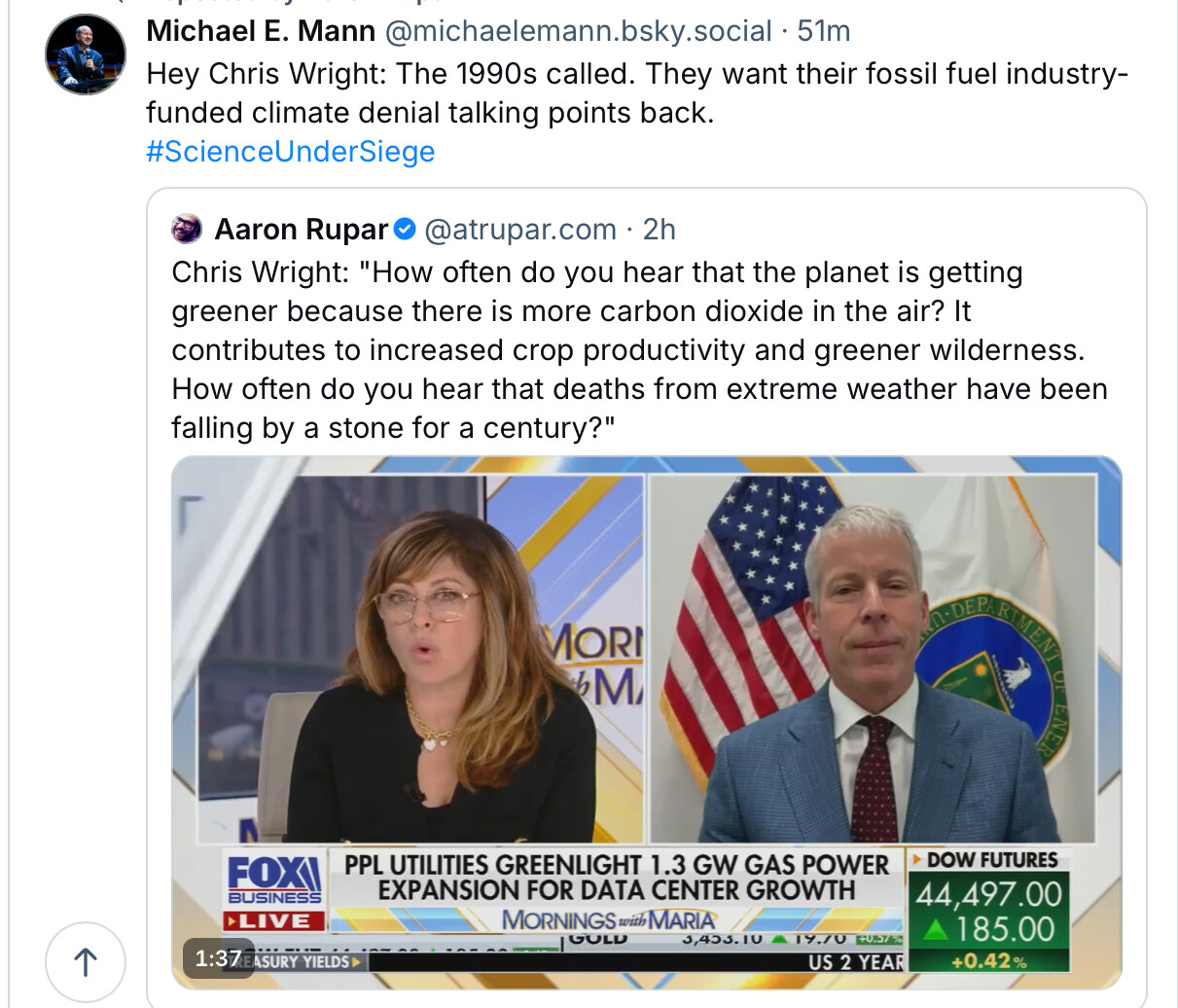
Task: Click the scroll-to-top arrow button
Action: tap(86, 961)
